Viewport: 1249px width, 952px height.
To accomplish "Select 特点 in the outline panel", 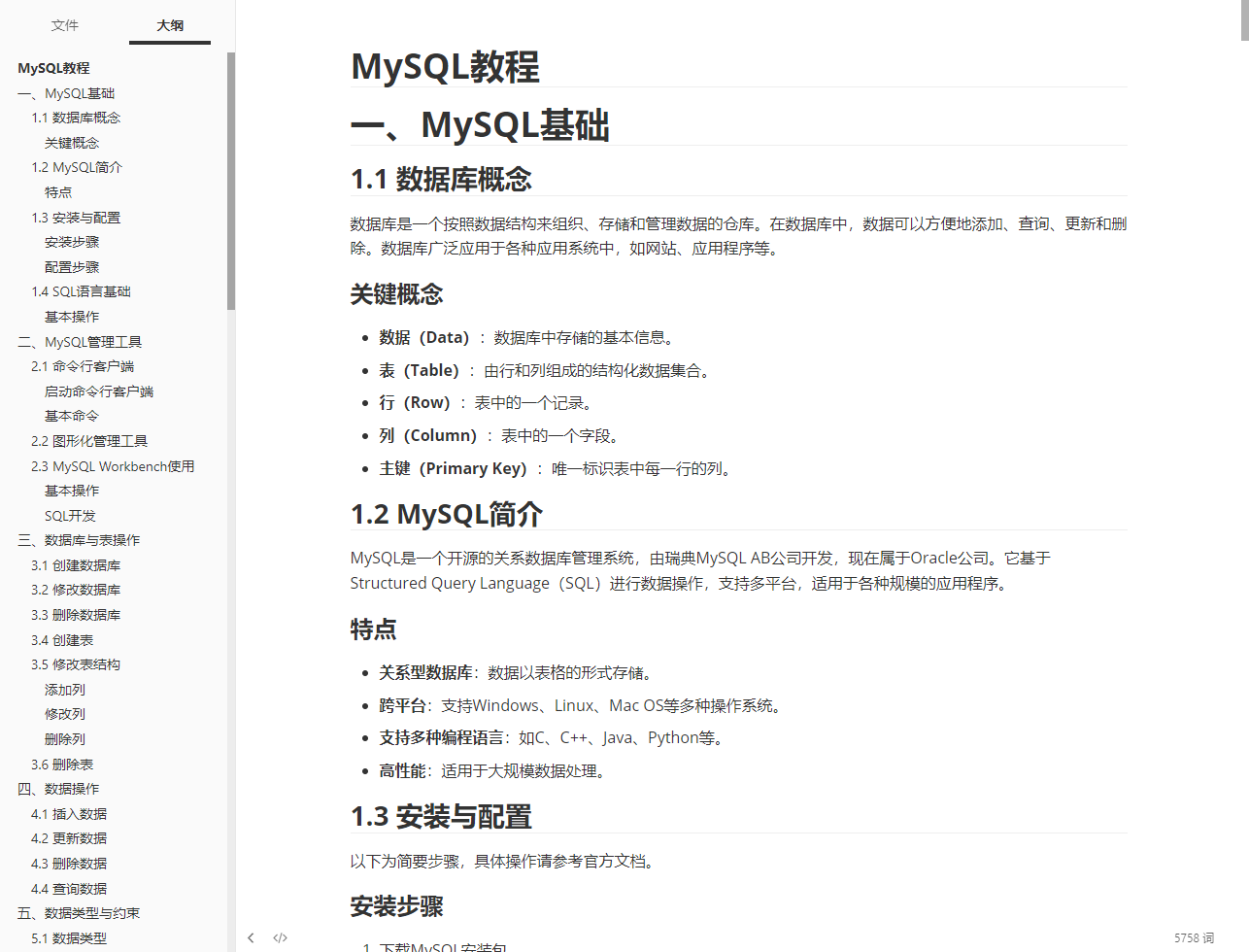I will (x=58, y=192).
